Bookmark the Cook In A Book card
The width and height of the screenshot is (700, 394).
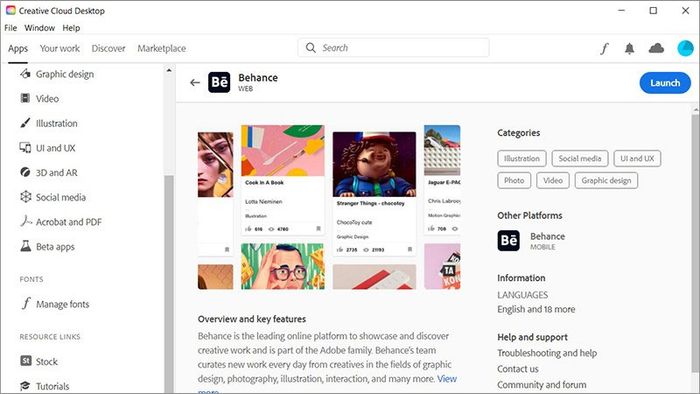tap(318, 228)
